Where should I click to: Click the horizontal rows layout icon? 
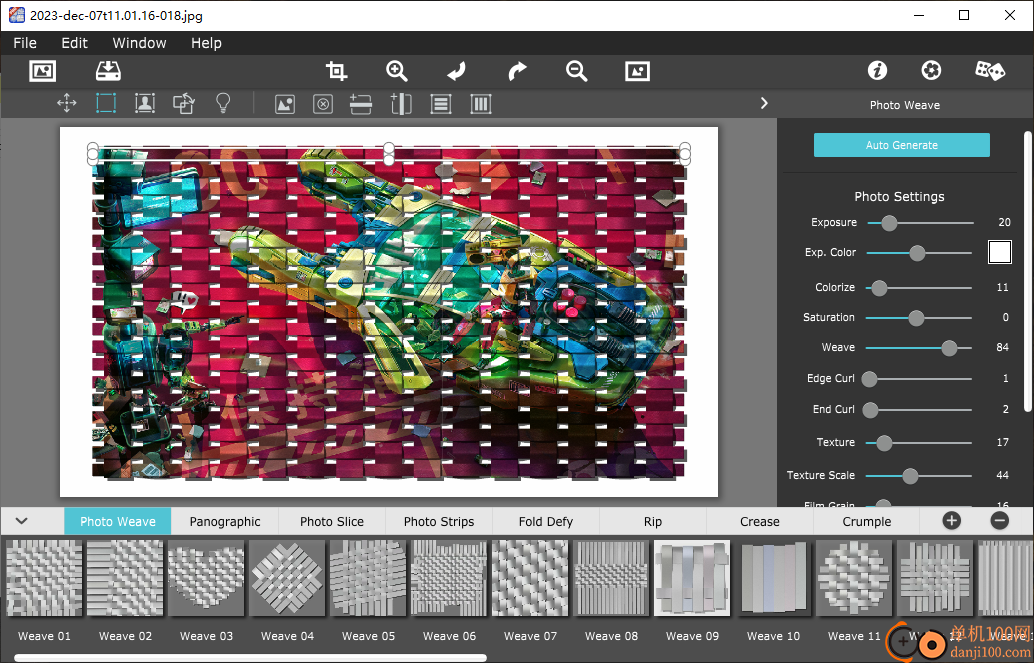[441, 104]
